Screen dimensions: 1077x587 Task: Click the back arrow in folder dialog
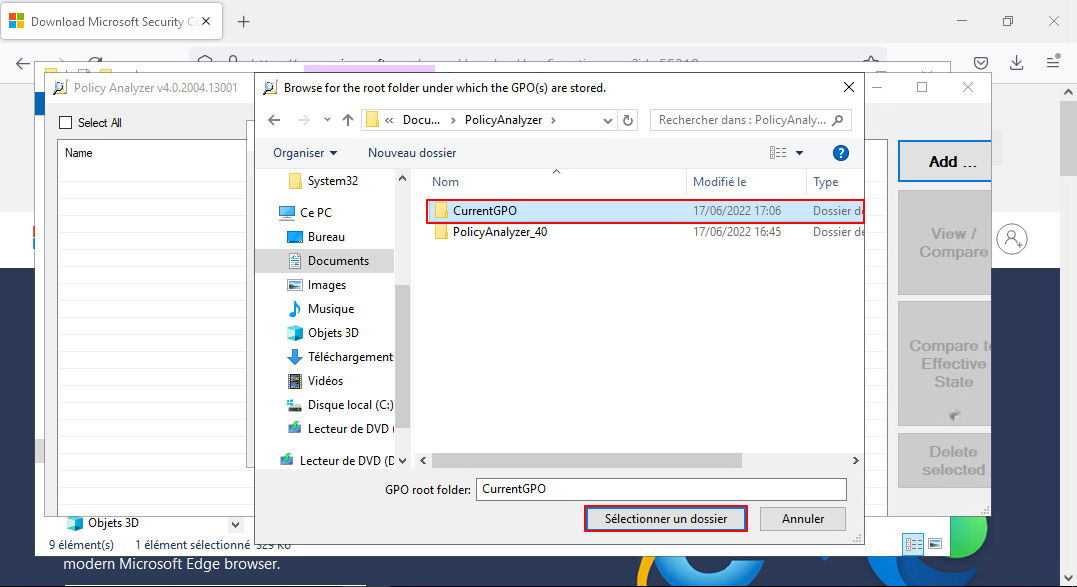pyautogui.click(x=274, y=120)
